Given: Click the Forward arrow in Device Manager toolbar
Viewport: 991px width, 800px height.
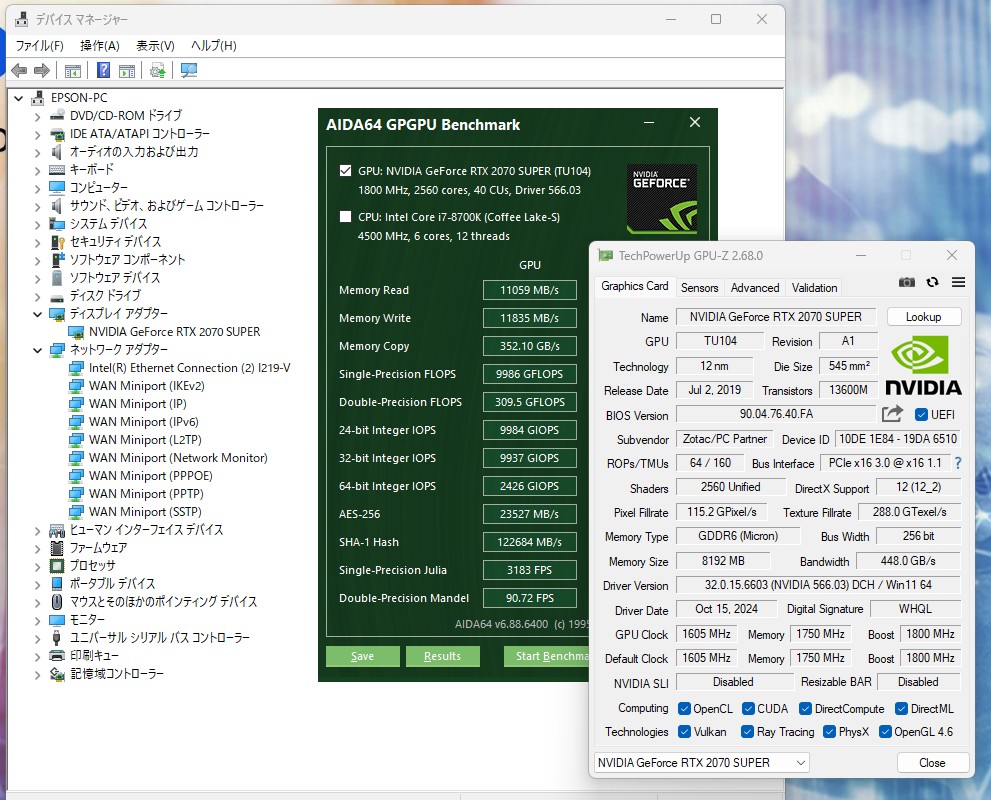Looking at the screenshot, I should [x=42, y=70].
